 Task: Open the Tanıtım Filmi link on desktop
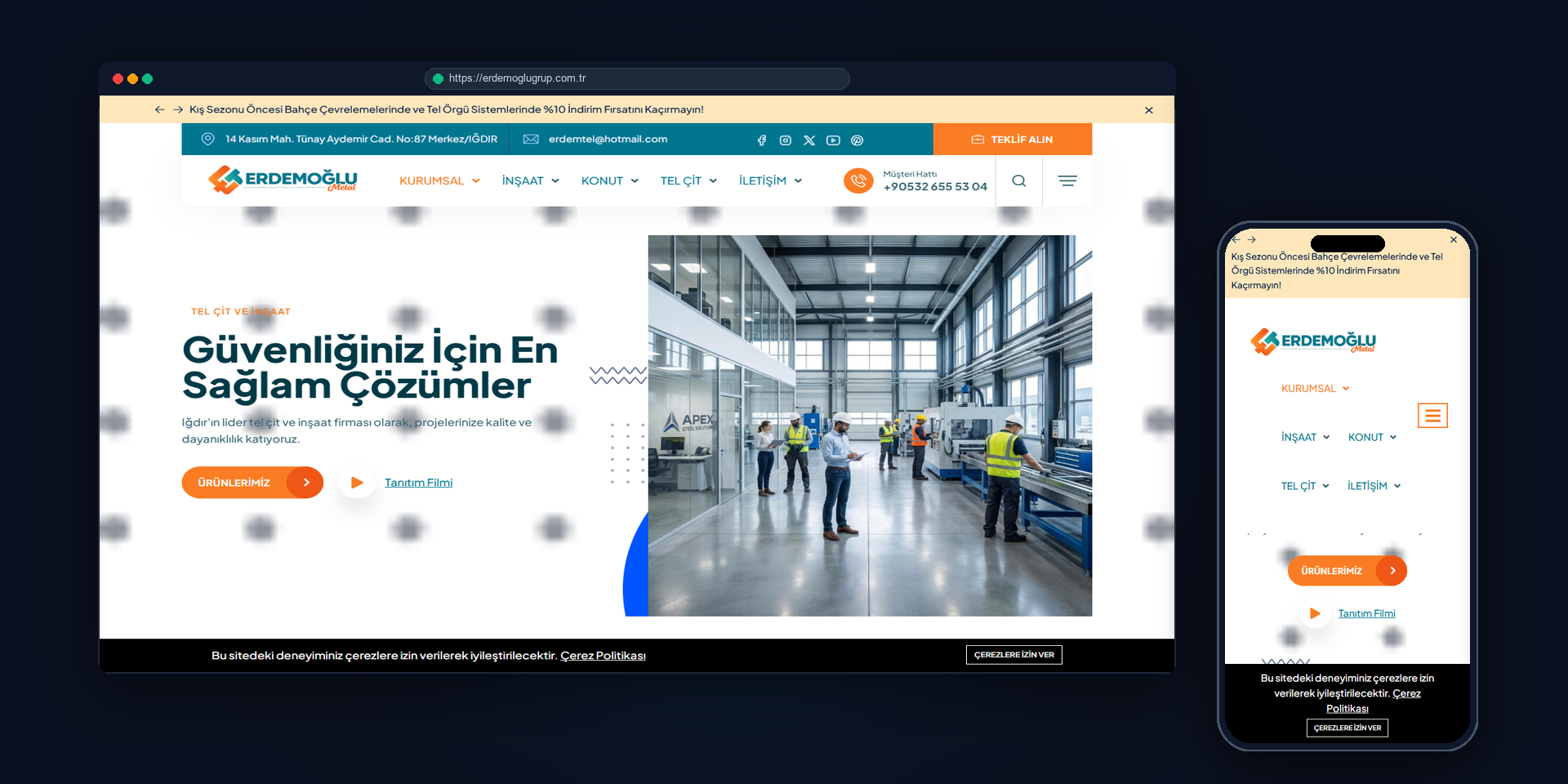[x=418, y=483]
